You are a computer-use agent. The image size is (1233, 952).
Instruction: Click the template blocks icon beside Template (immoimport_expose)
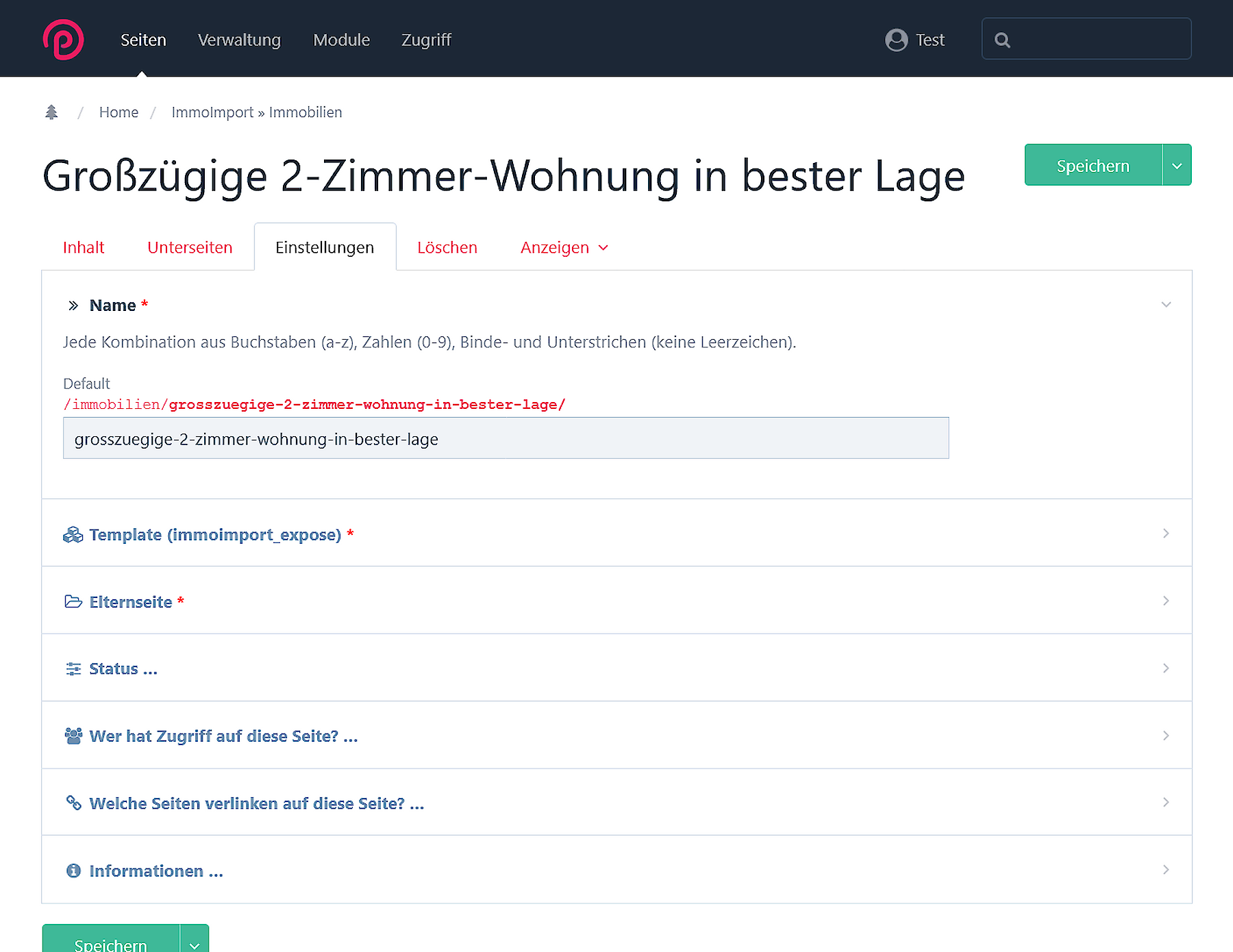(x=73, y=534)
